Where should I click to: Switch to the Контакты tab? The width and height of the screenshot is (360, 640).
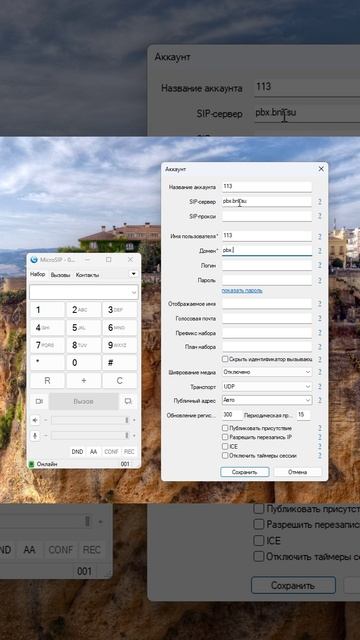point(87,275)
